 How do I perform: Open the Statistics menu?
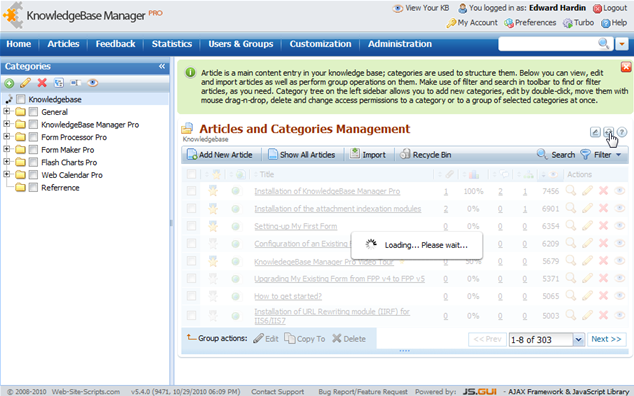(x=172, y=44)
